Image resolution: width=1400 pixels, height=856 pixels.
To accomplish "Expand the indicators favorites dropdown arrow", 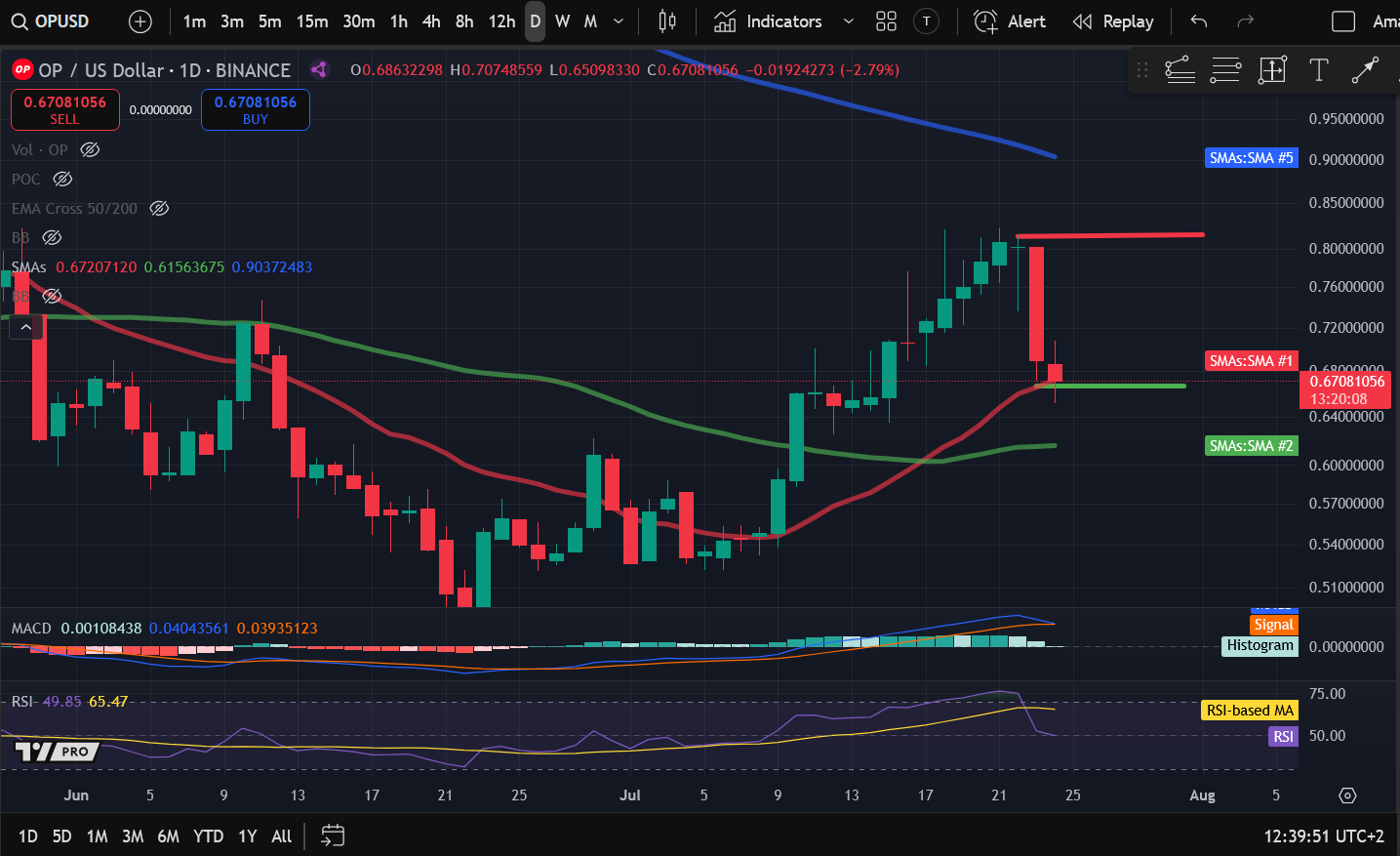I will point(849,21).
